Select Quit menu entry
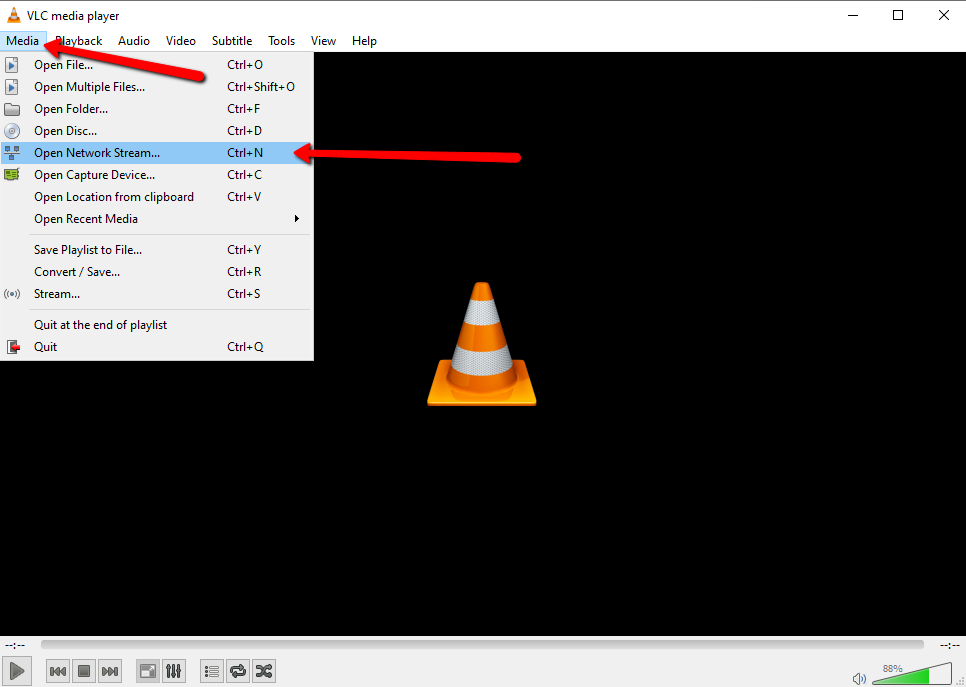 157,347
